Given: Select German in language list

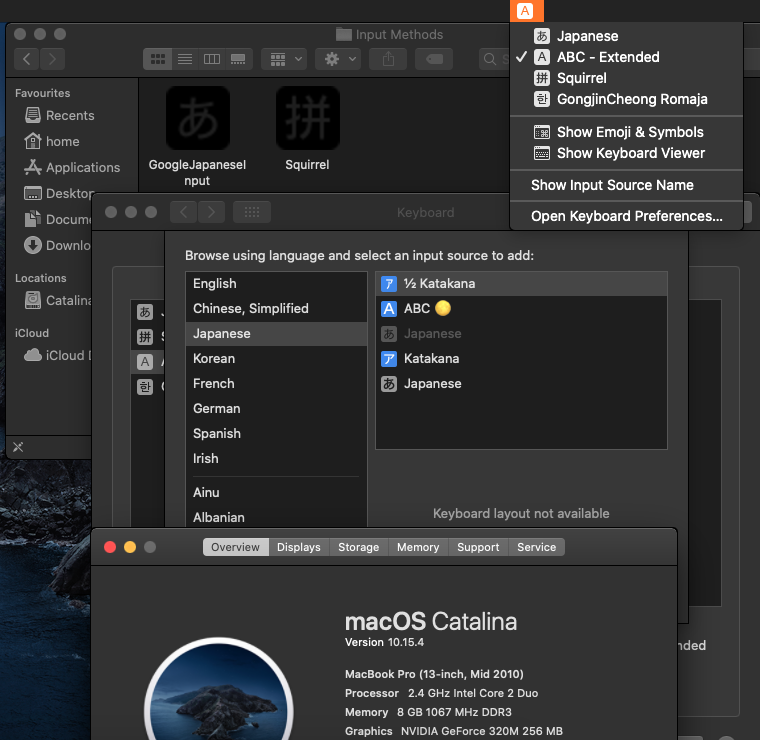Looking at the screenshot, I should (x=276, y=409).
